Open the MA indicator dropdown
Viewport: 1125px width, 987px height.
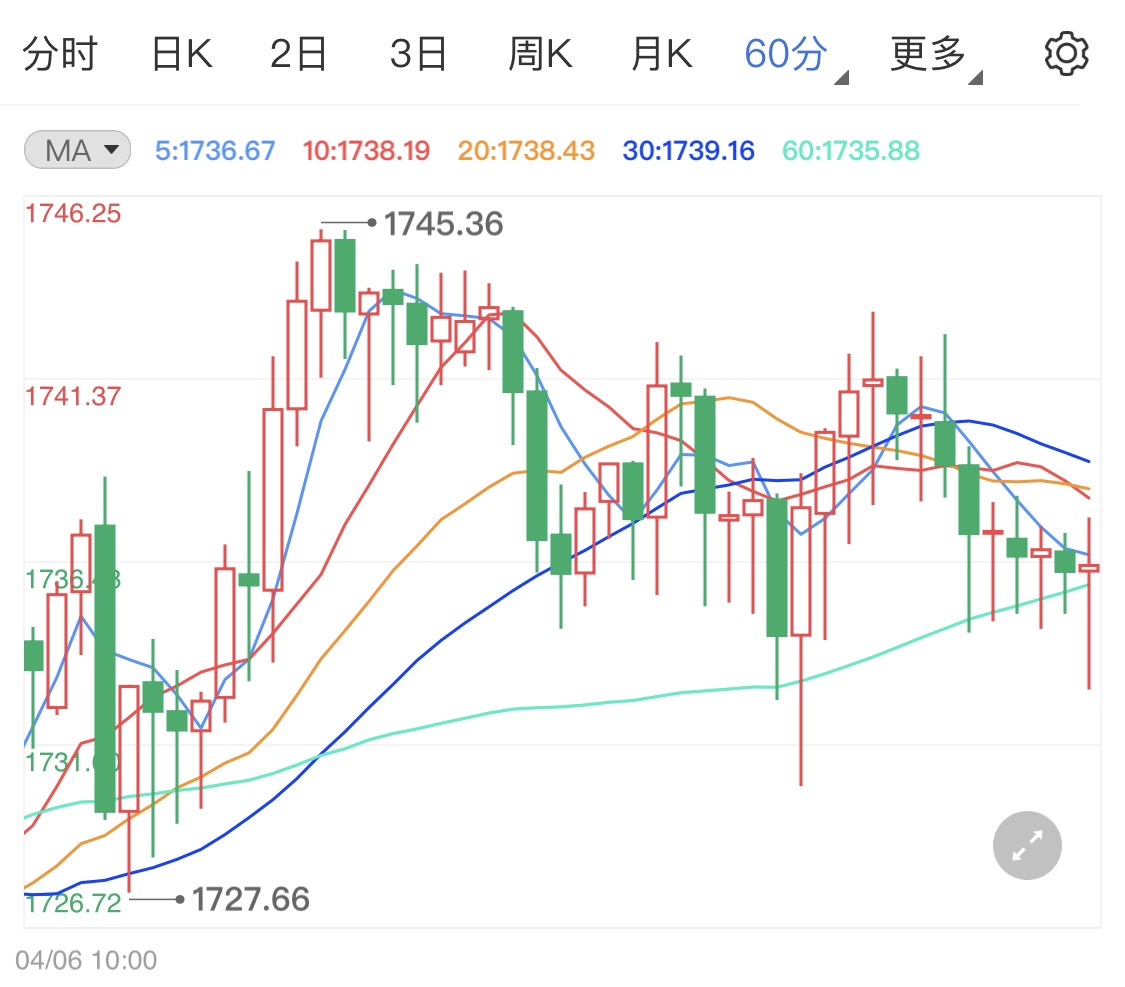pyautogui.click(x=77, y=150)
